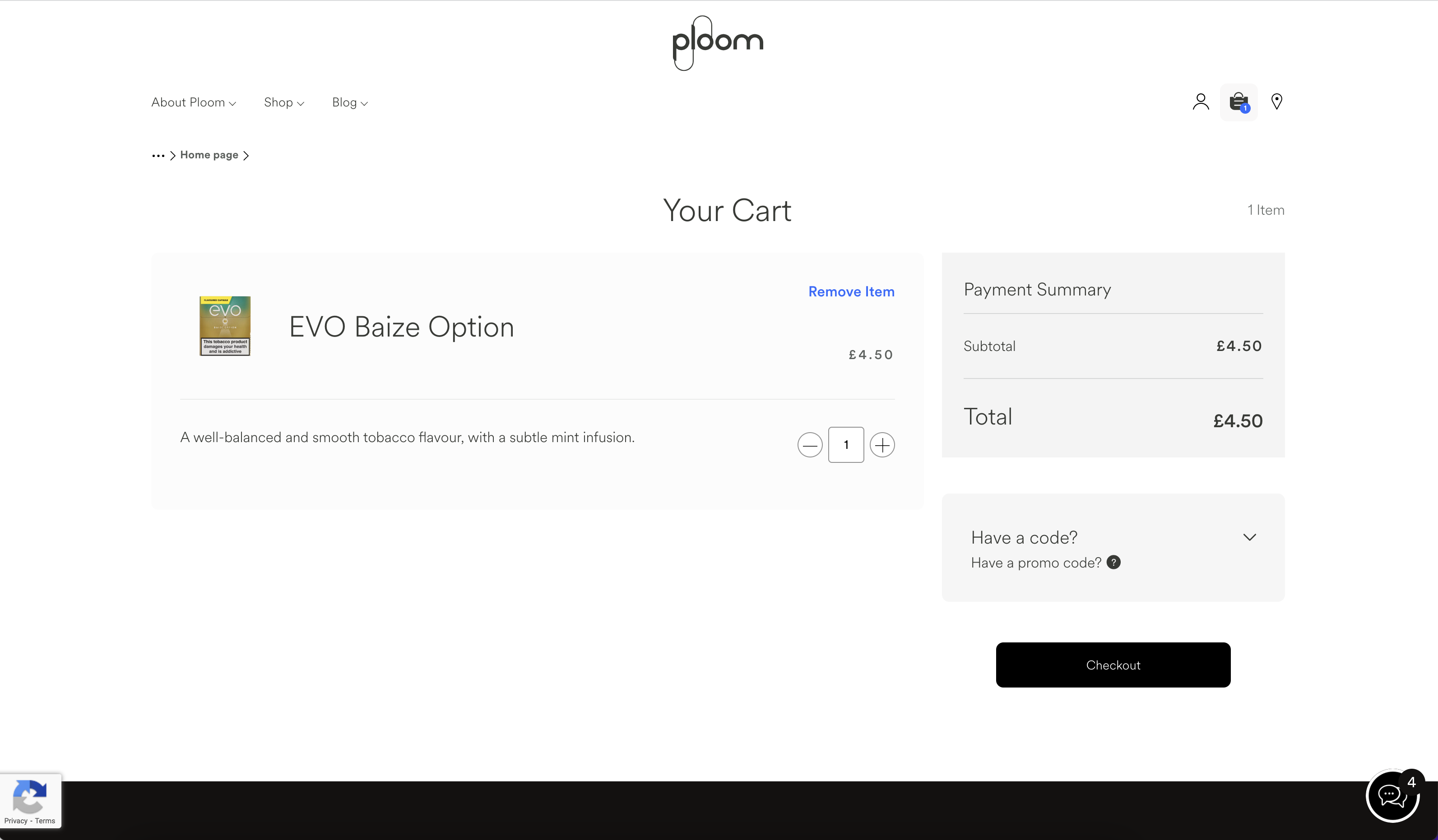Click the Checkout button
This screenshot has height=840, width=1438.
point(1113,665)
